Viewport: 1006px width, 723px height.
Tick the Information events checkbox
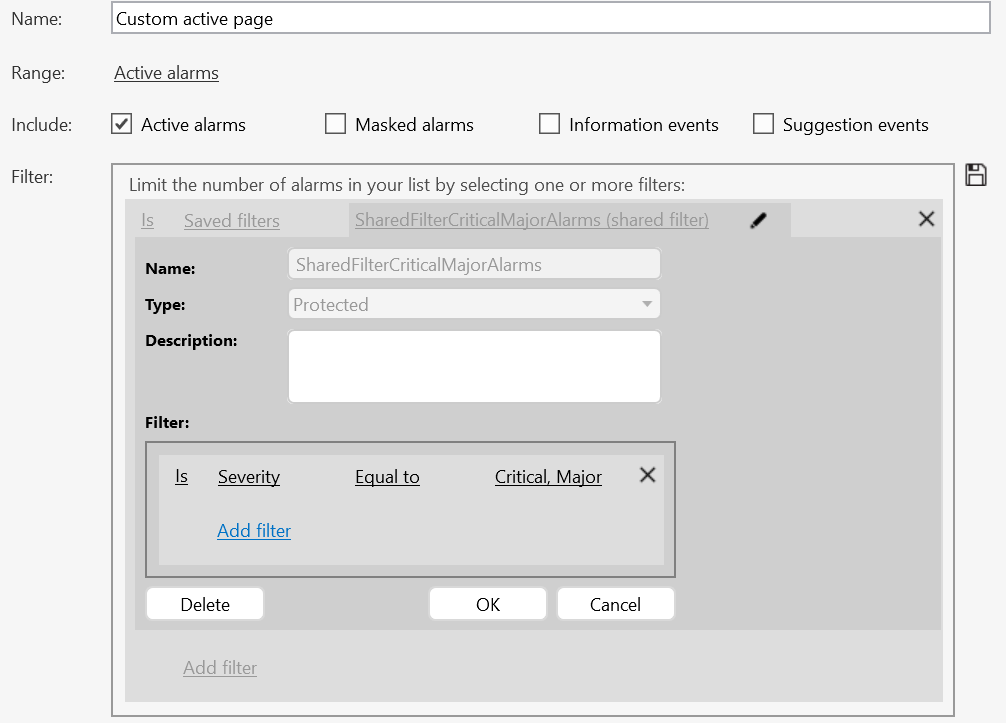(x=549, y=124)
